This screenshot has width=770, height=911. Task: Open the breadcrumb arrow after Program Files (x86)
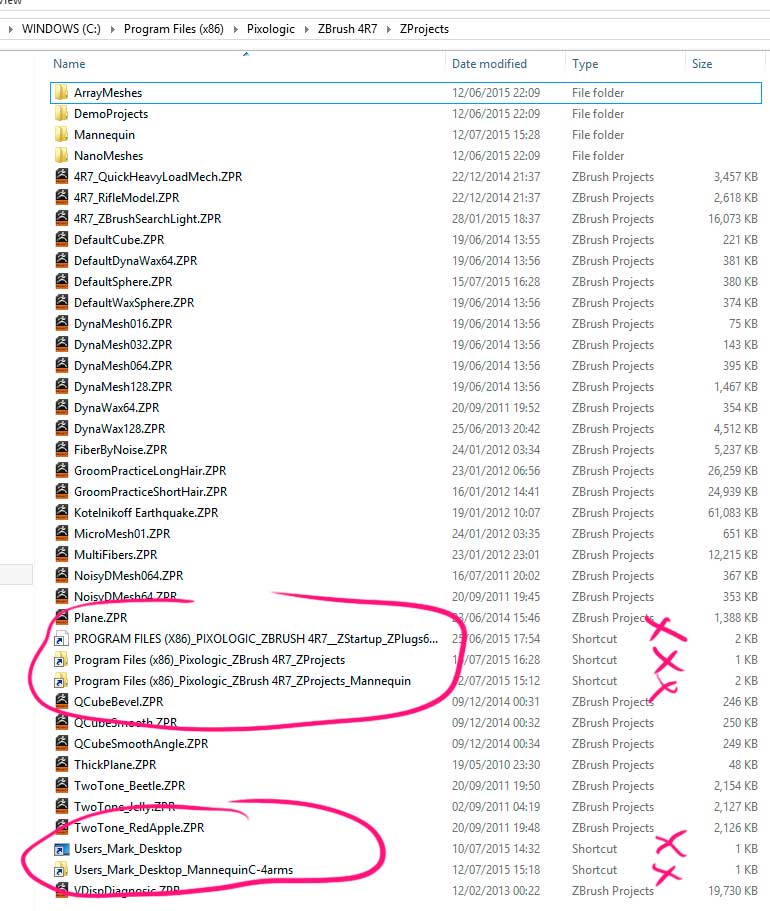point(235,28)
